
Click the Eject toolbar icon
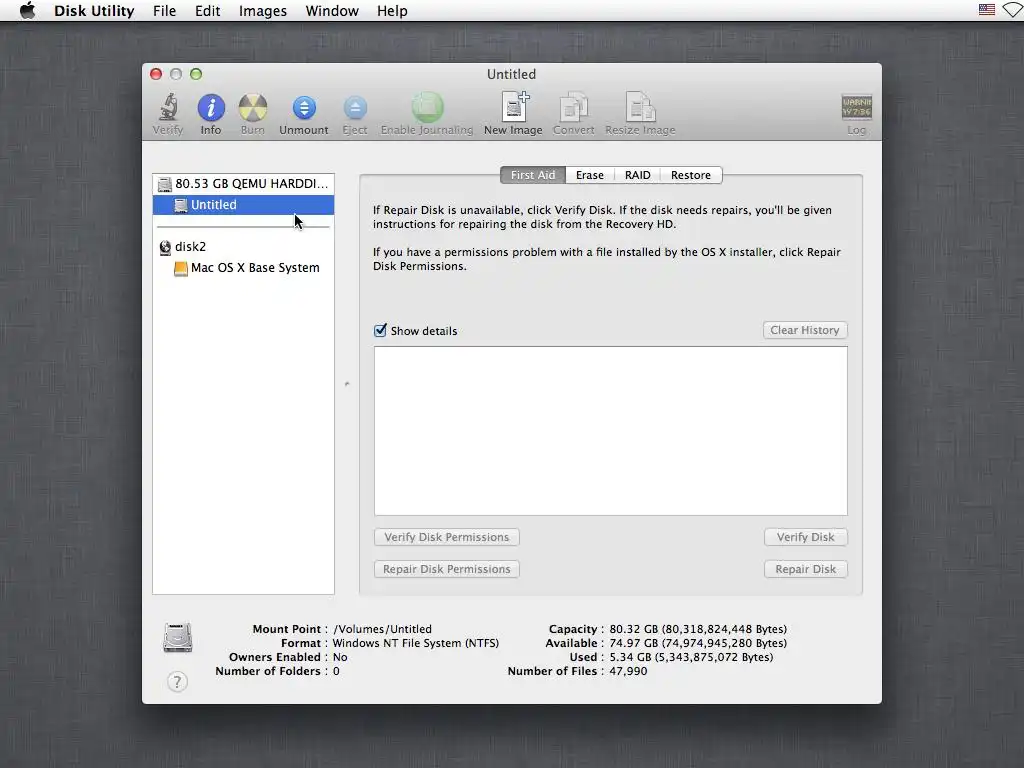click(355, 108)
